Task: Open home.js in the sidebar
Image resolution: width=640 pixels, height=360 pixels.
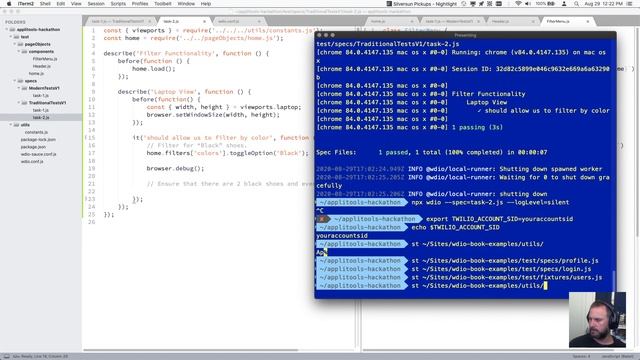Action: (36, 73)
